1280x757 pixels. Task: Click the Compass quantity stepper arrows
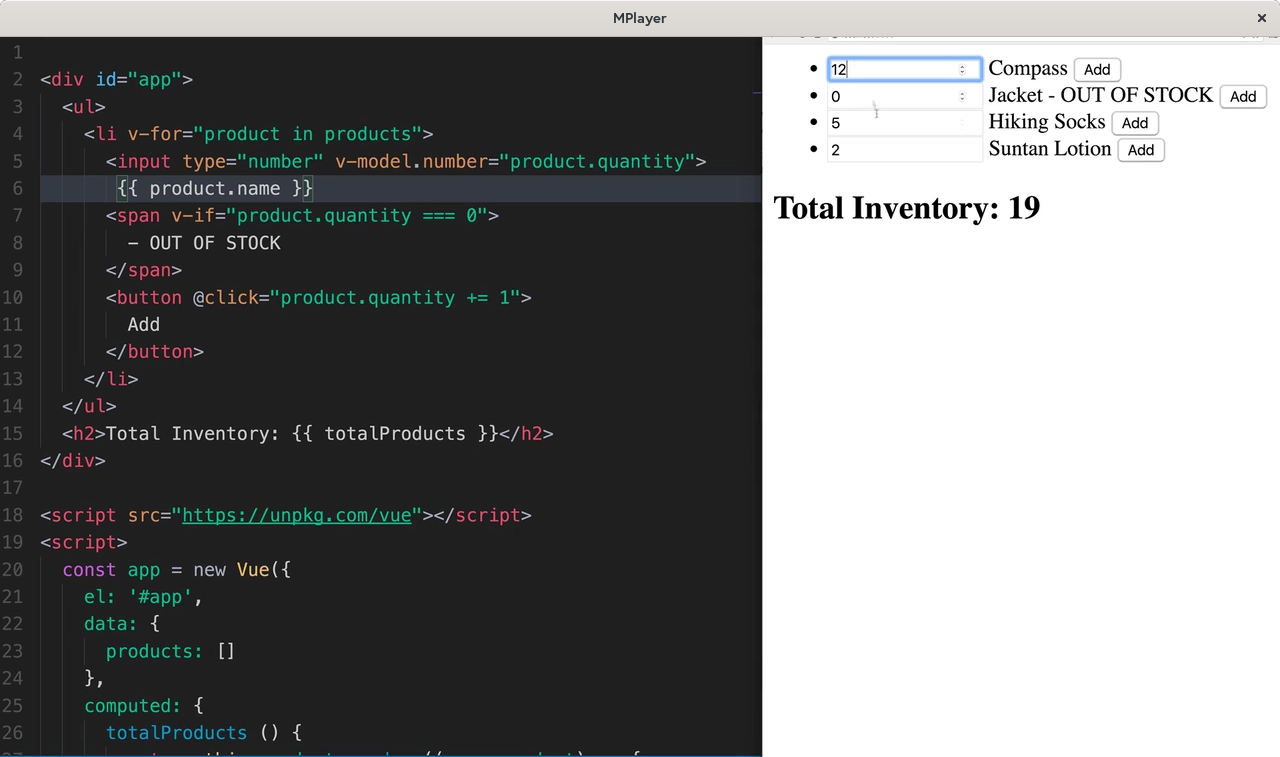click(962, 69)
